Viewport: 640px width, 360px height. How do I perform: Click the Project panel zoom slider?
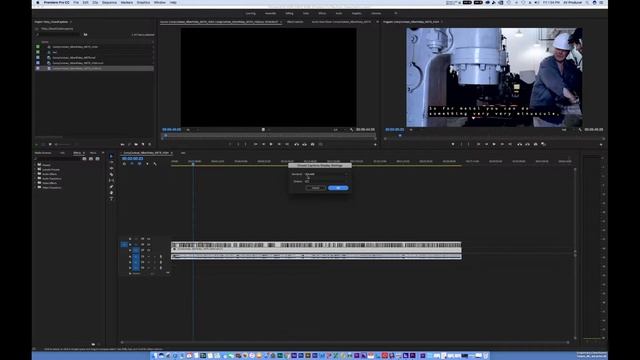63,144
